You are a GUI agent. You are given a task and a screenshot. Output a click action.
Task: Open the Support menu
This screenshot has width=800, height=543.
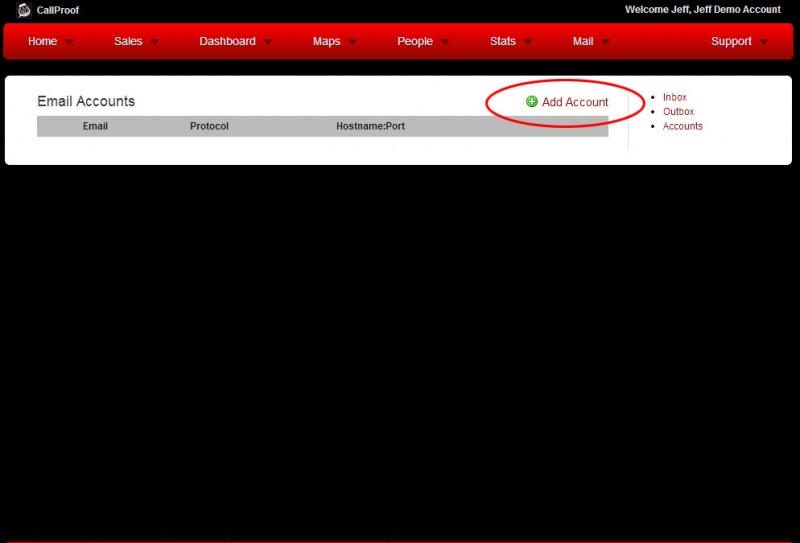point(731,41)
